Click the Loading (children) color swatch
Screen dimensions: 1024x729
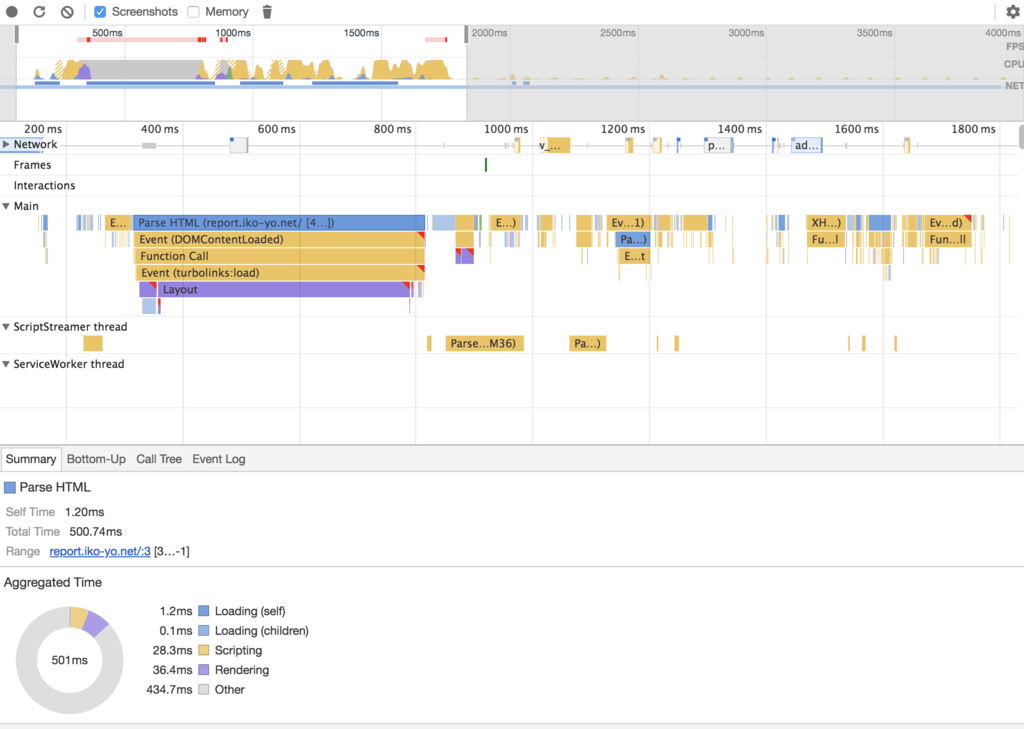click(x=204, y=630)
